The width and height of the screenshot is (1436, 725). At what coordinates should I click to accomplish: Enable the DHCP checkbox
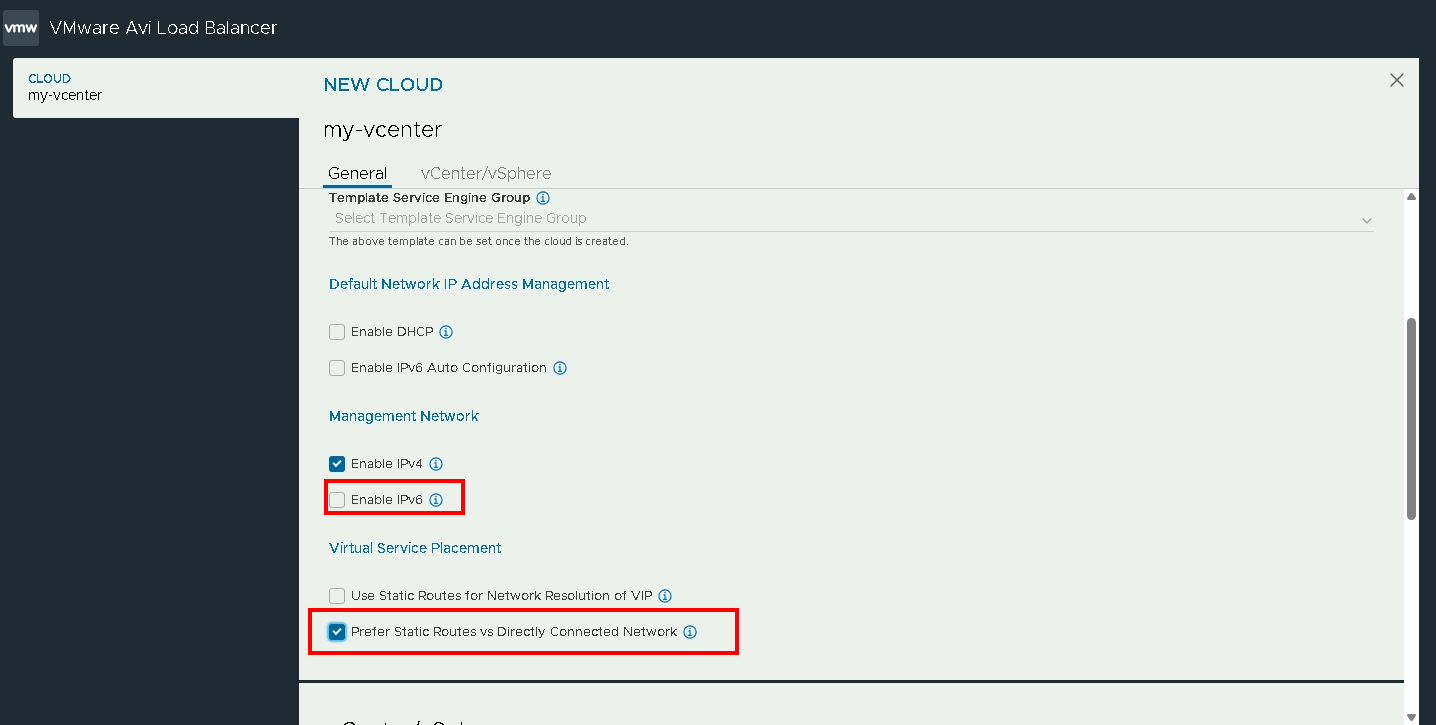(x=337, y=332)
